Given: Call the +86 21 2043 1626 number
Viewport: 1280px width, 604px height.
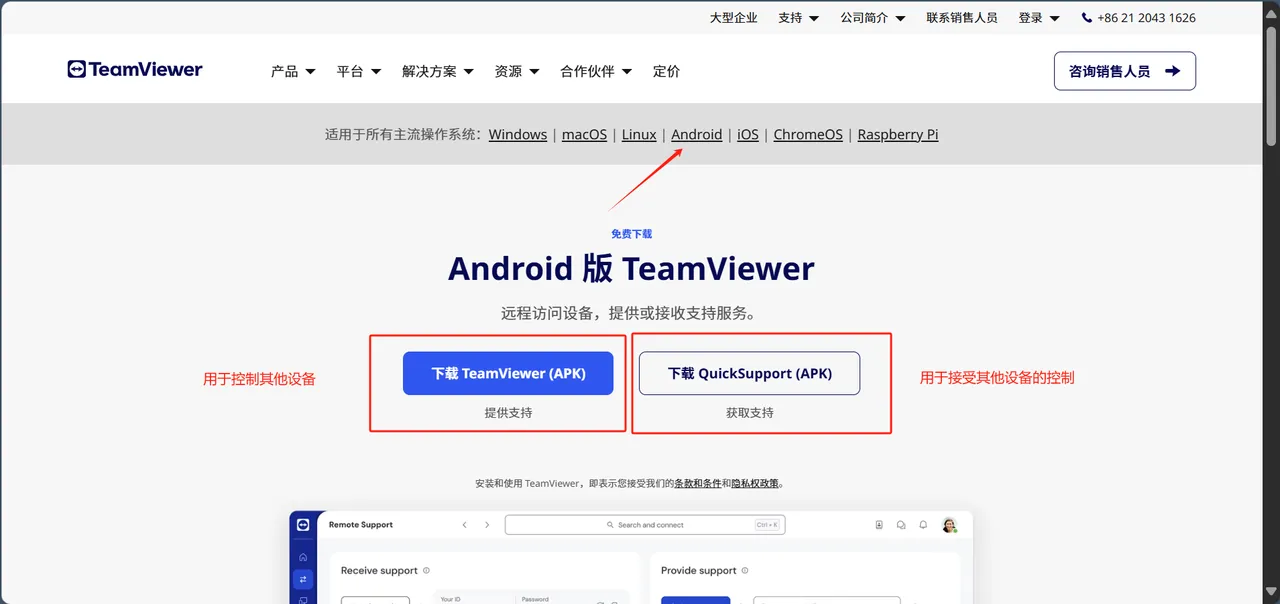Looking at the screenshot, I should [1146, 18].
